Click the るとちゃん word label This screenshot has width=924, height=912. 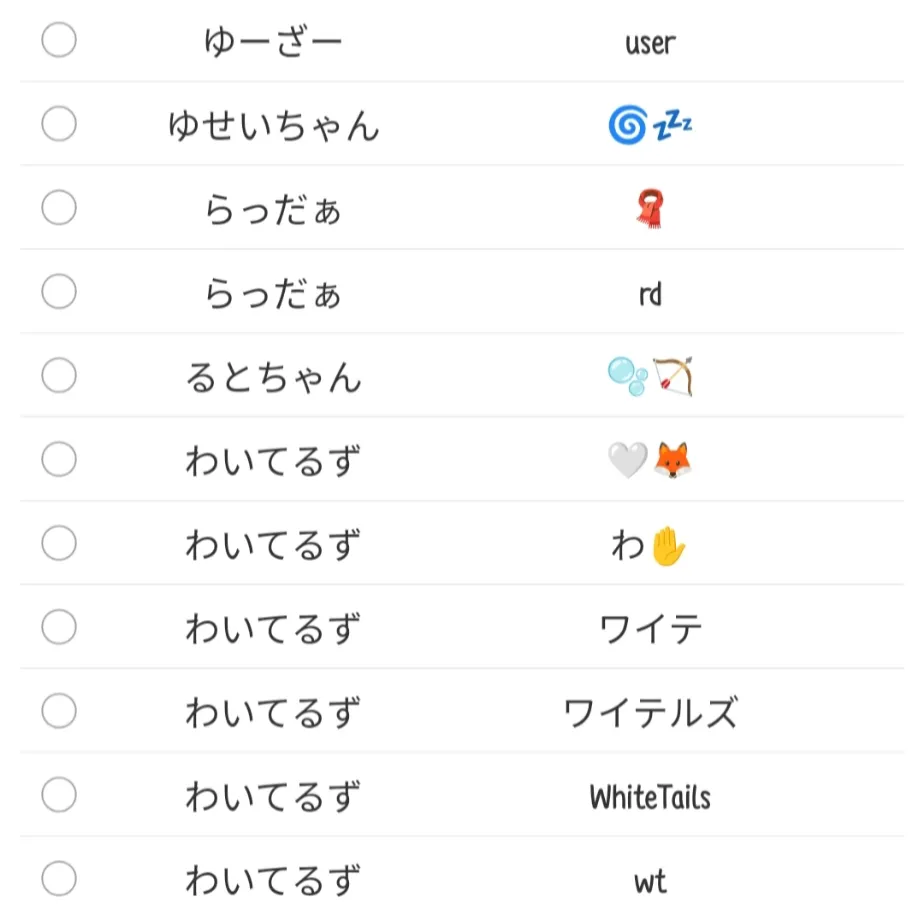coord(273,378)
